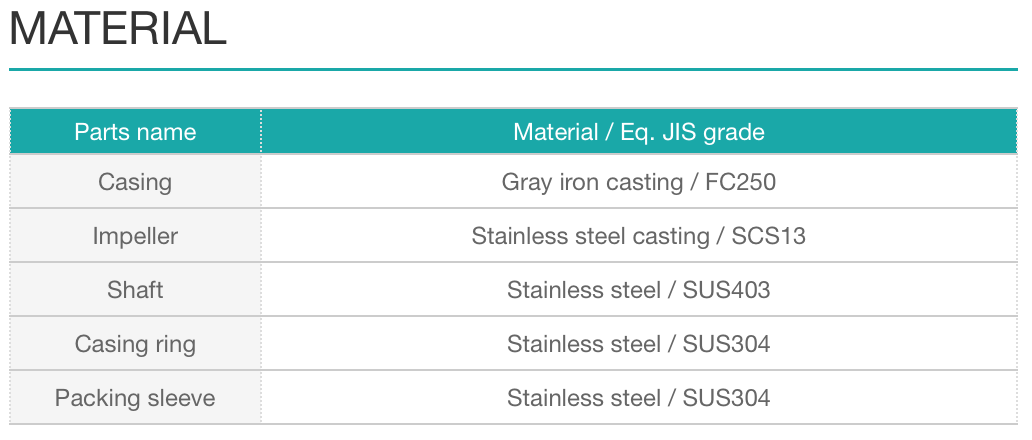
Task: Click the MATERIAL section heading
Action: (118, 30)
